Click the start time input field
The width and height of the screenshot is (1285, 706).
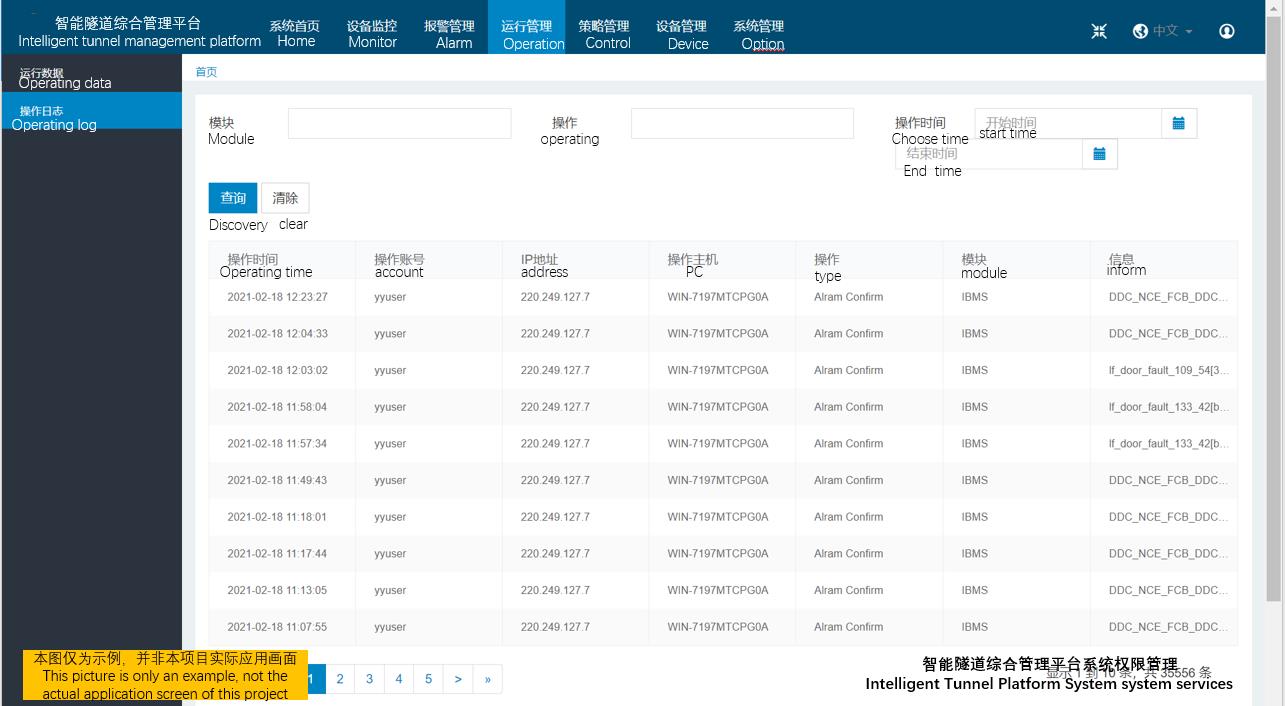click(1068, 123)
